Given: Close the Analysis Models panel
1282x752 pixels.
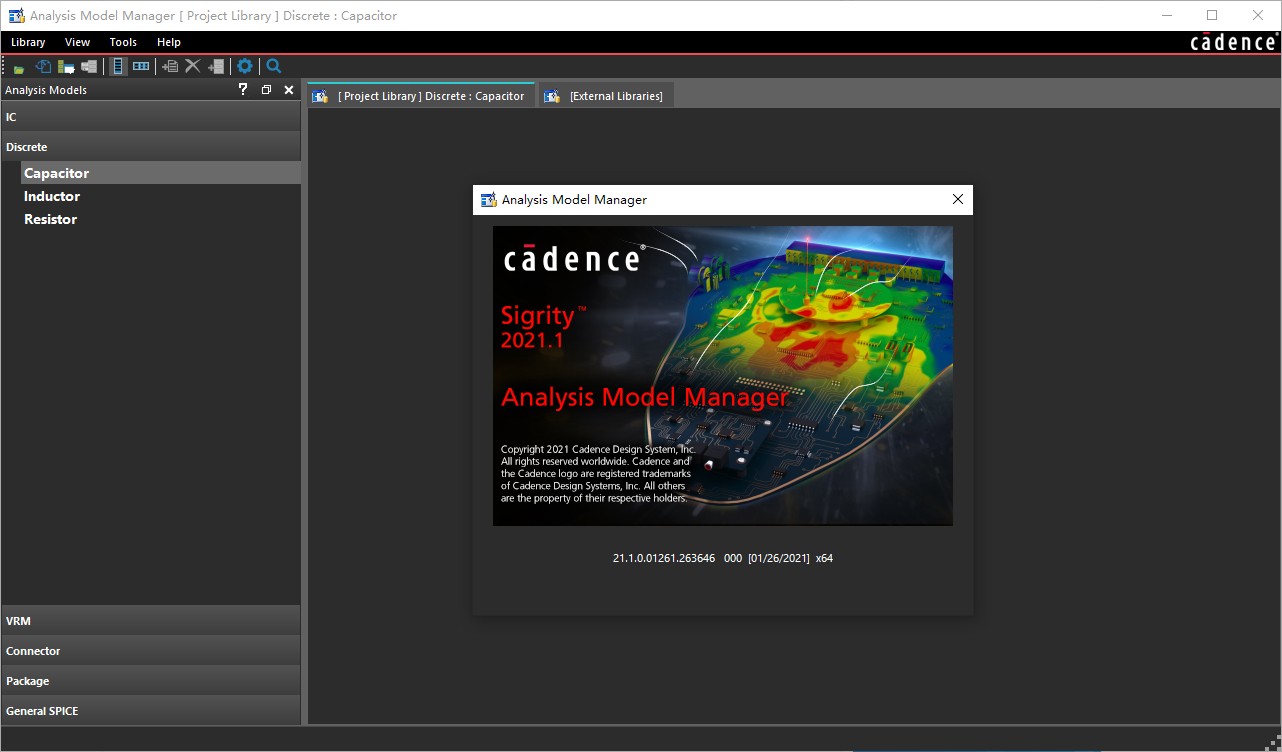Looking at the screenshot, I should click(289, 90).
